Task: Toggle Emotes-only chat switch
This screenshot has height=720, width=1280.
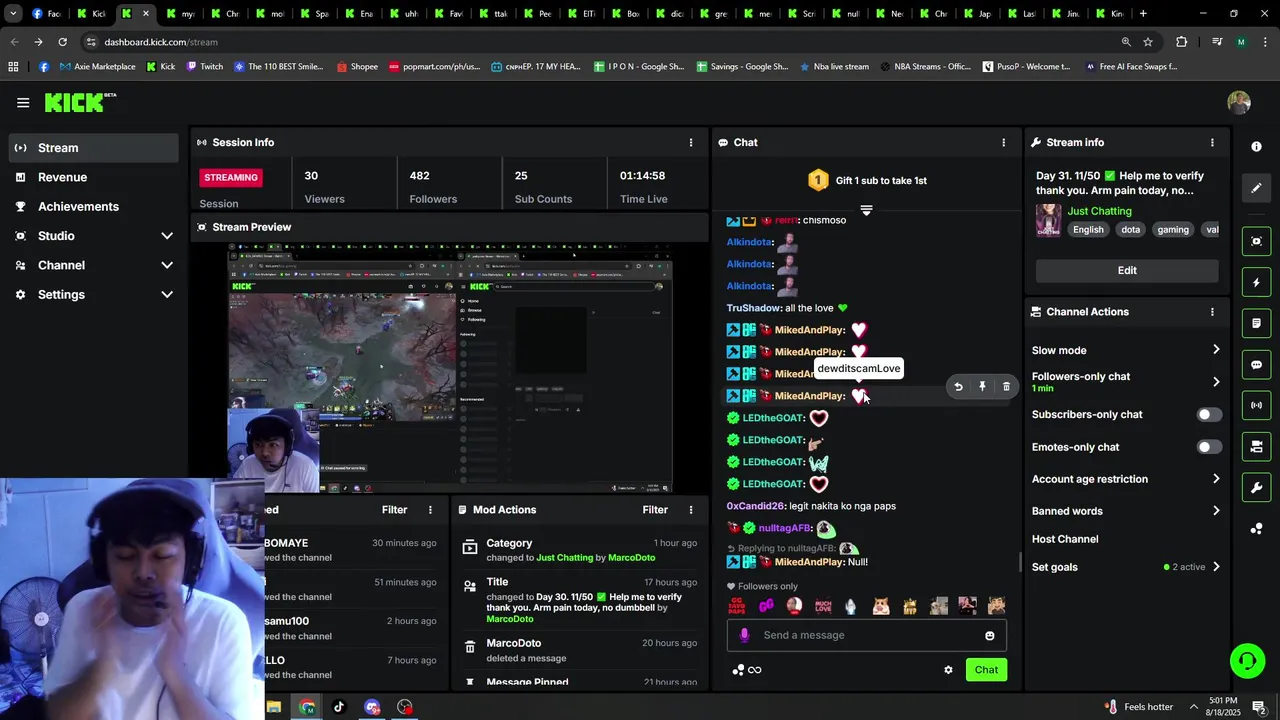Action: [x=1209, y=447]
